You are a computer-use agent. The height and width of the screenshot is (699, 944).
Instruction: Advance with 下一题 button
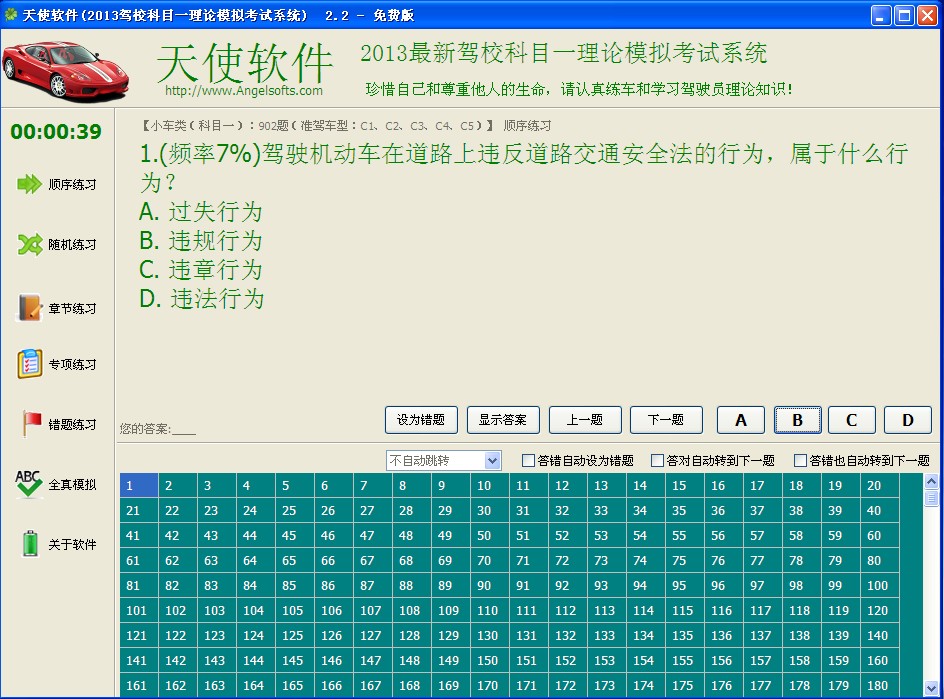click(x=666, y=420)
